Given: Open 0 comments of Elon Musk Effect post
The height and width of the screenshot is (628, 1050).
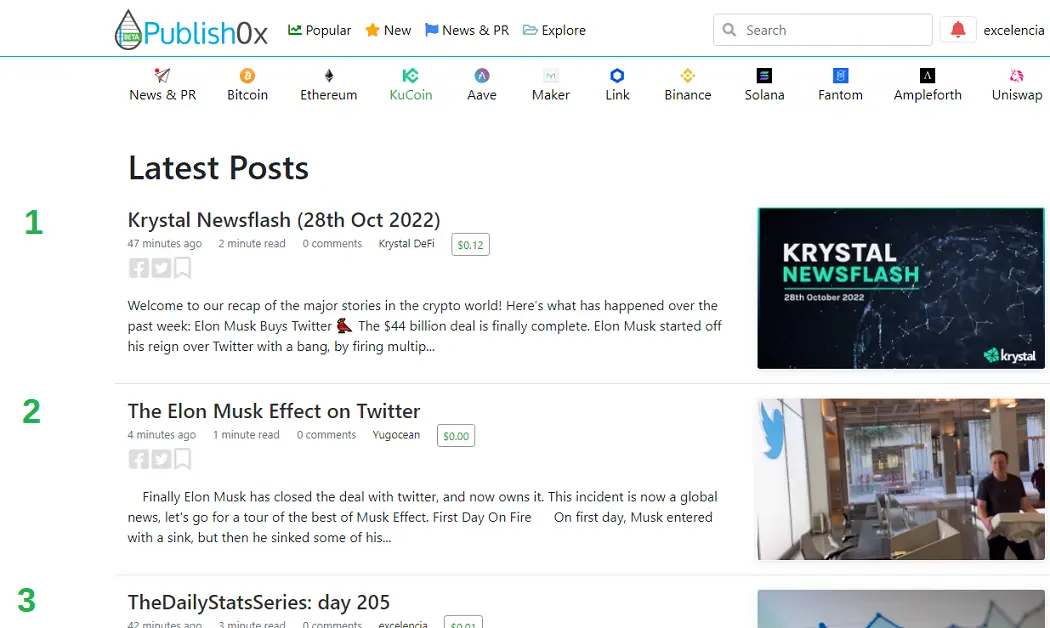Looking at the screenshot, I should [x=327, y=435].
